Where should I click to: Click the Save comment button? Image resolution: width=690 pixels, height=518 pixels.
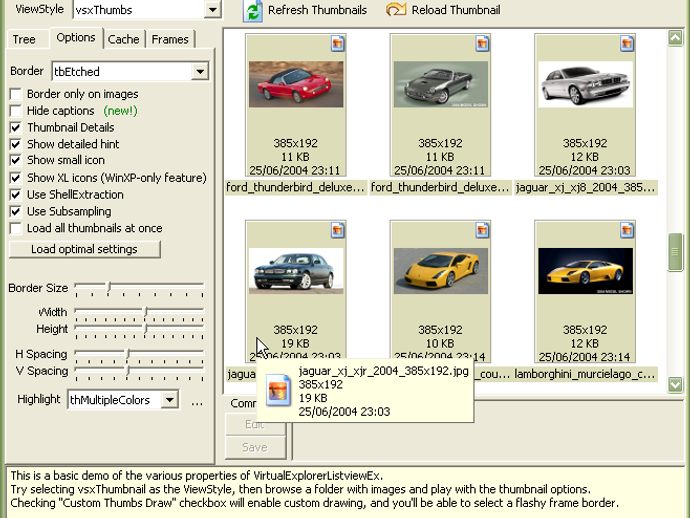(255, 447)
